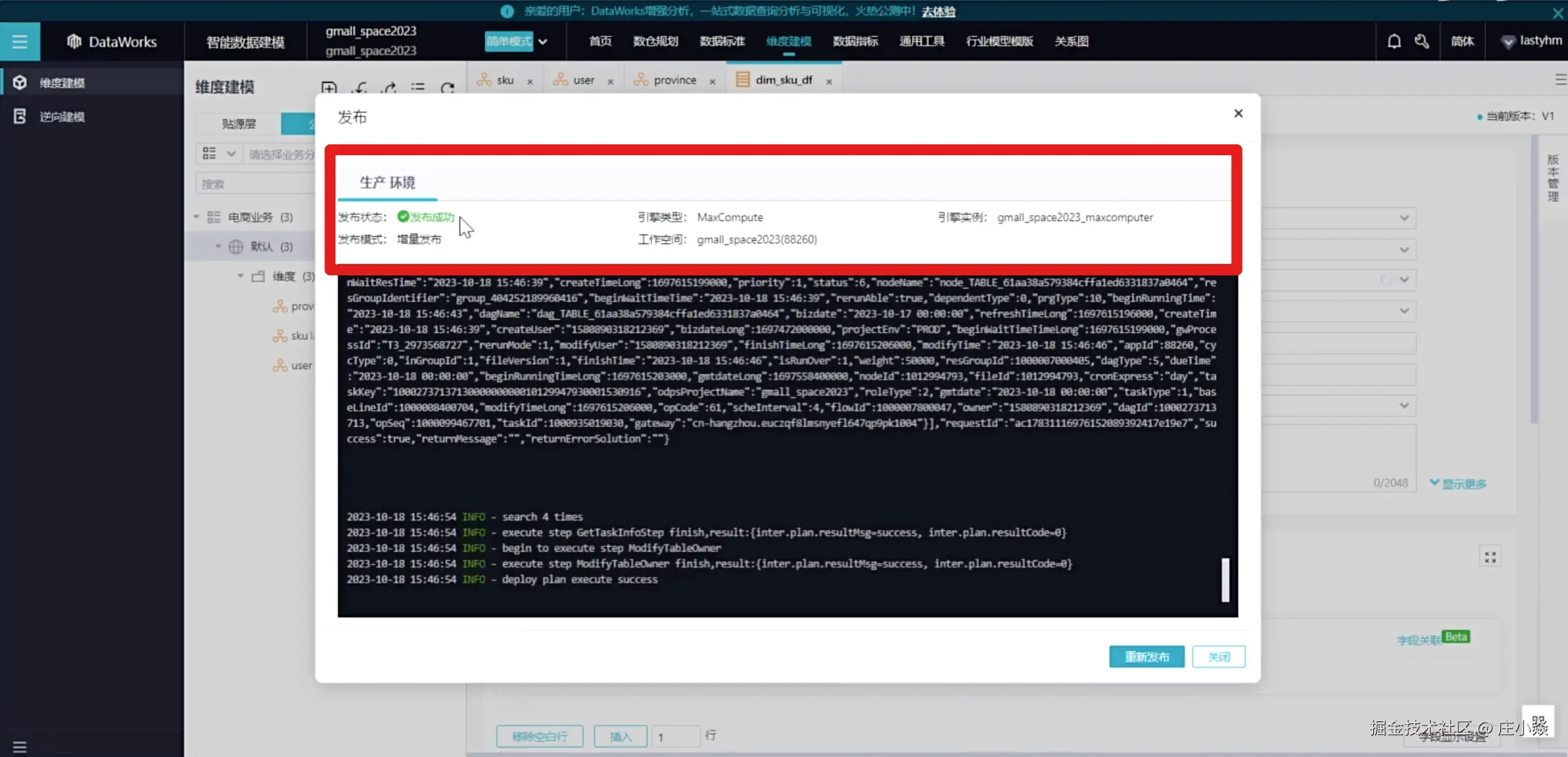Screen dimensions: 1568x757
Task: Collapse the 电商业务 tree node
Action: pos(196,217)
